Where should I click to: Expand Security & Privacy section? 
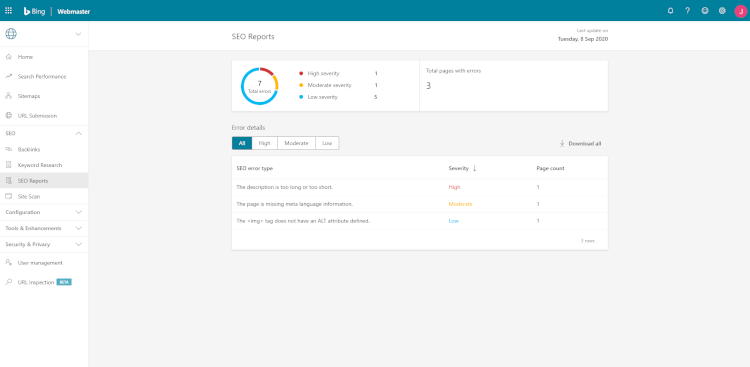point(44,244)
